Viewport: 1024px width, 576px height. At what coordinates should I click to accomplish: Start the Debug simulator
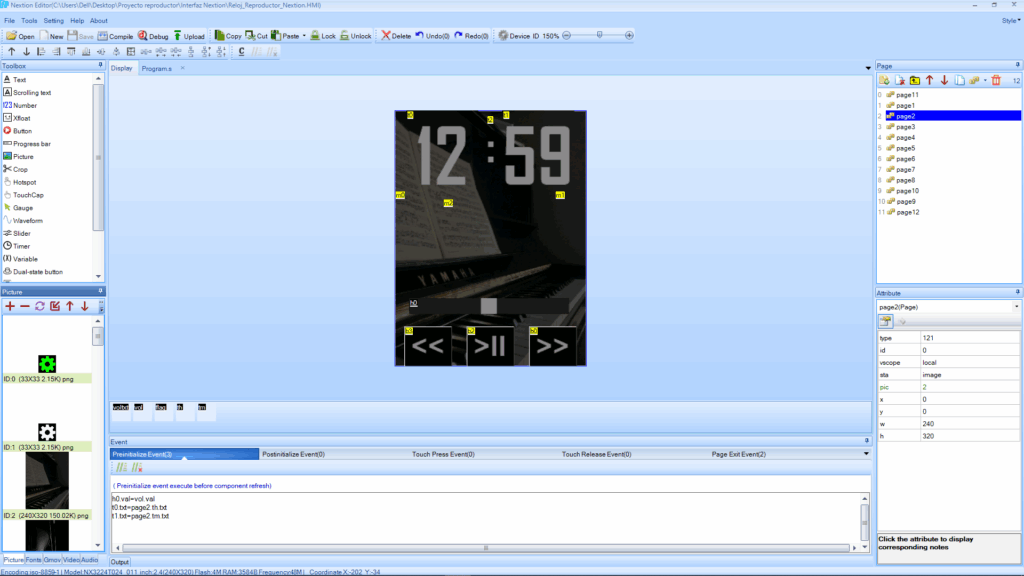tap(154, 36)
